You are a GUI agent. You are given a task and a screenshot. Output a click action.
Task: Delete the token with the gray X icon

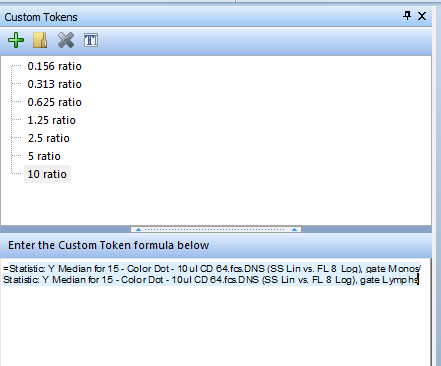tap(66, 40)
